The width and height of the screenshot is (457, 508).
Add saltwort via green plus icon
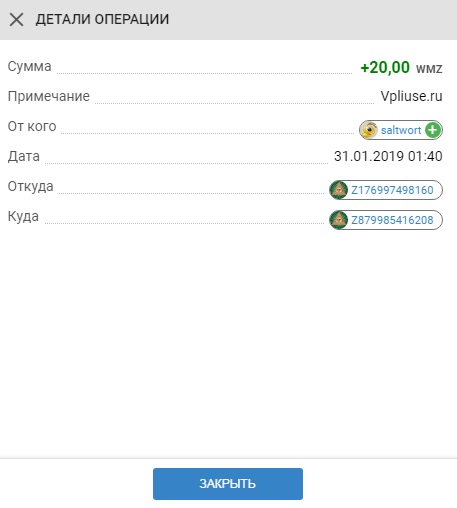433,130
